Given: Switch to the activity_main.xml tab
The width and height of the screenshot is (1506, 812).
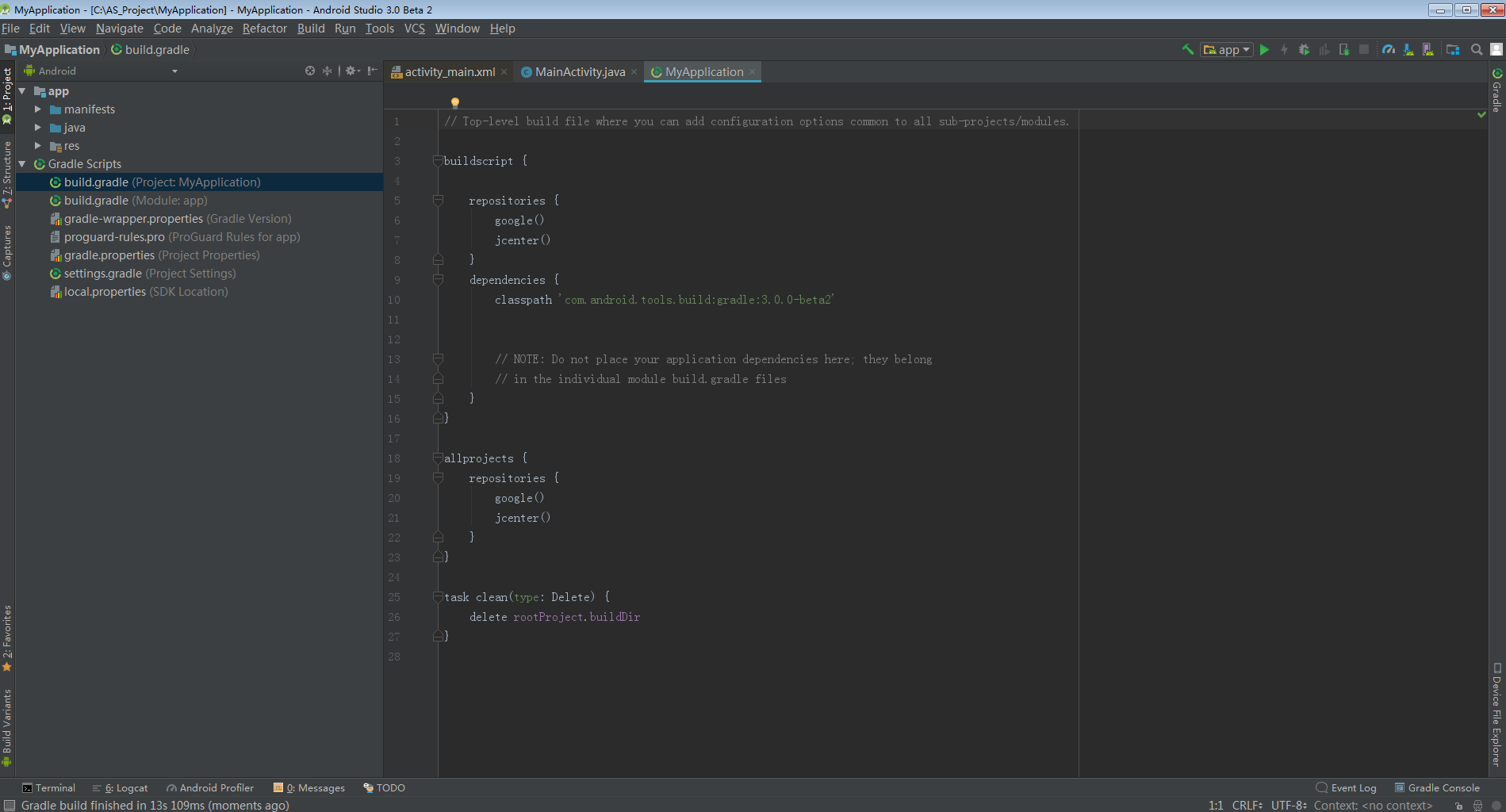Looking at the screenshot, I should 449,72.
